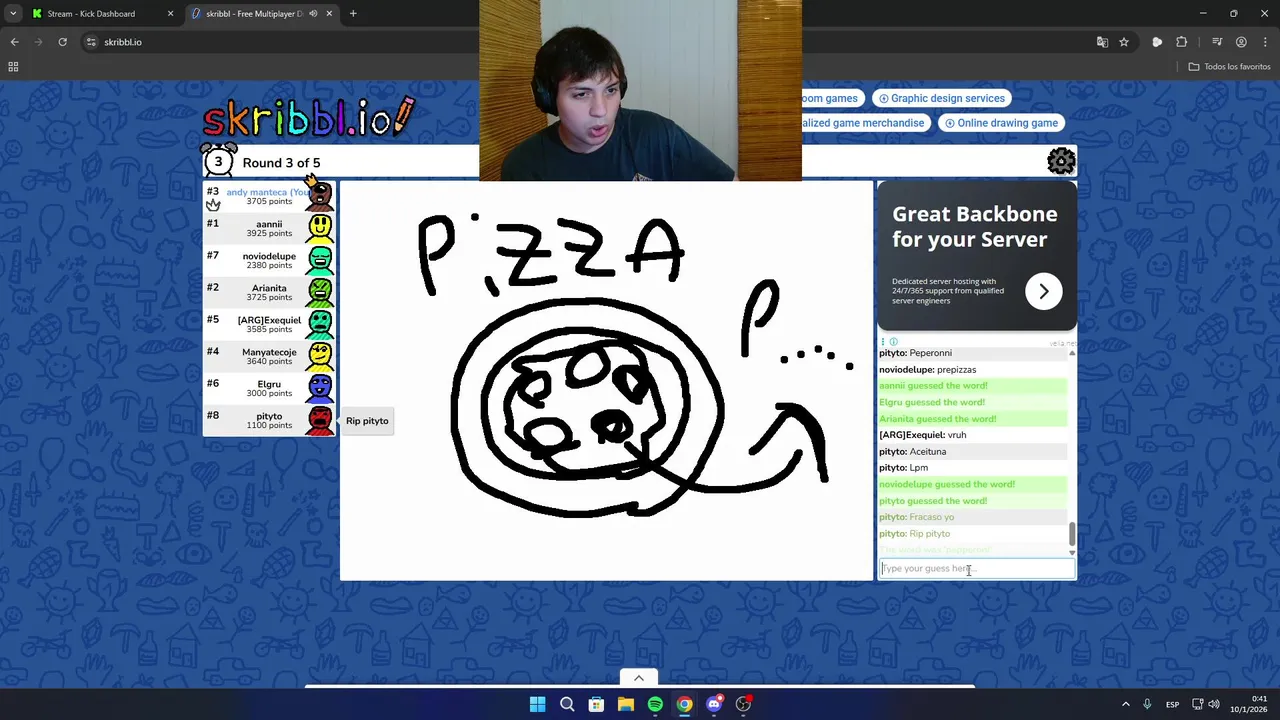Open OBS from taskbar

(x=743, y=704)
